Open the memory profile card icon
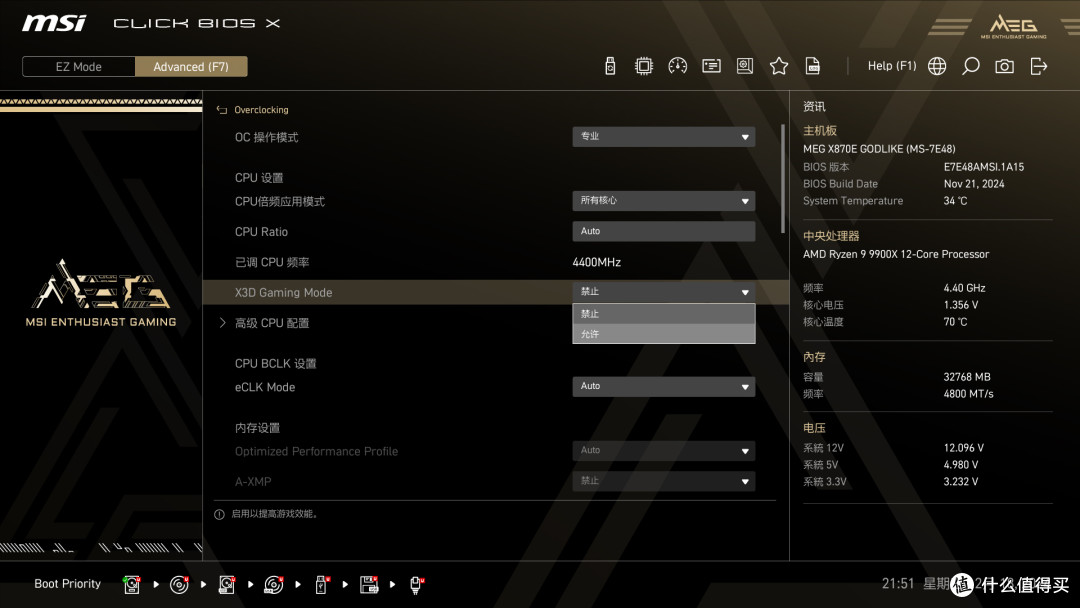 pos(711,66)
